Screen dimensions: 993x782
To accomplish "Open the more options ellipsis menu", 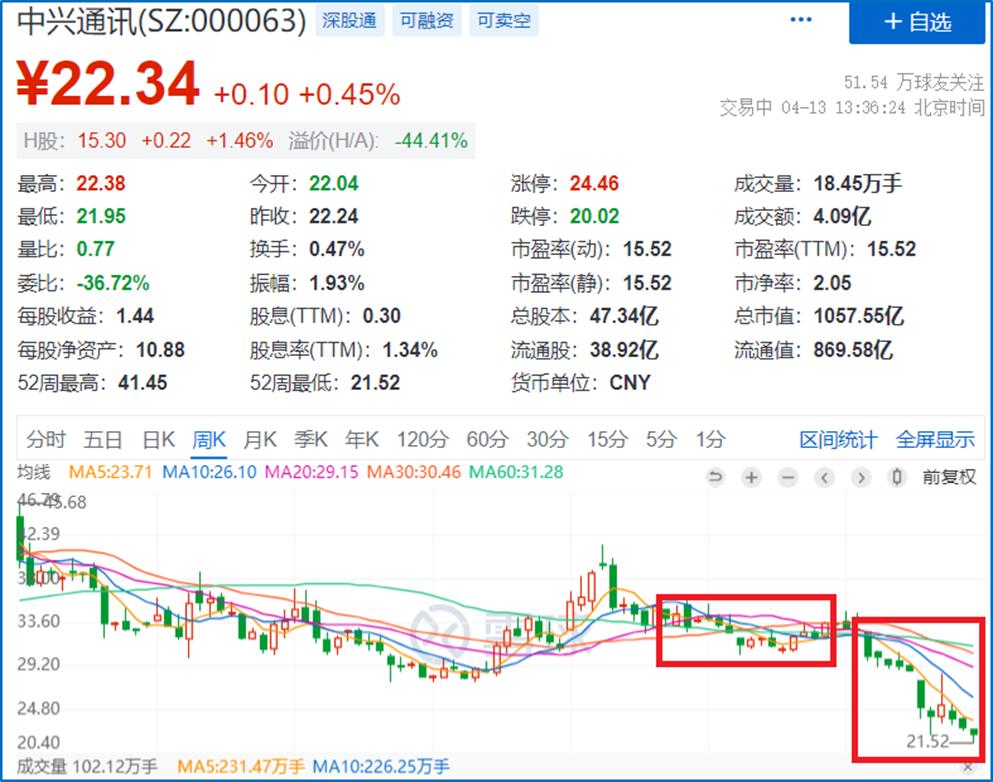I will tap(800, 20).
